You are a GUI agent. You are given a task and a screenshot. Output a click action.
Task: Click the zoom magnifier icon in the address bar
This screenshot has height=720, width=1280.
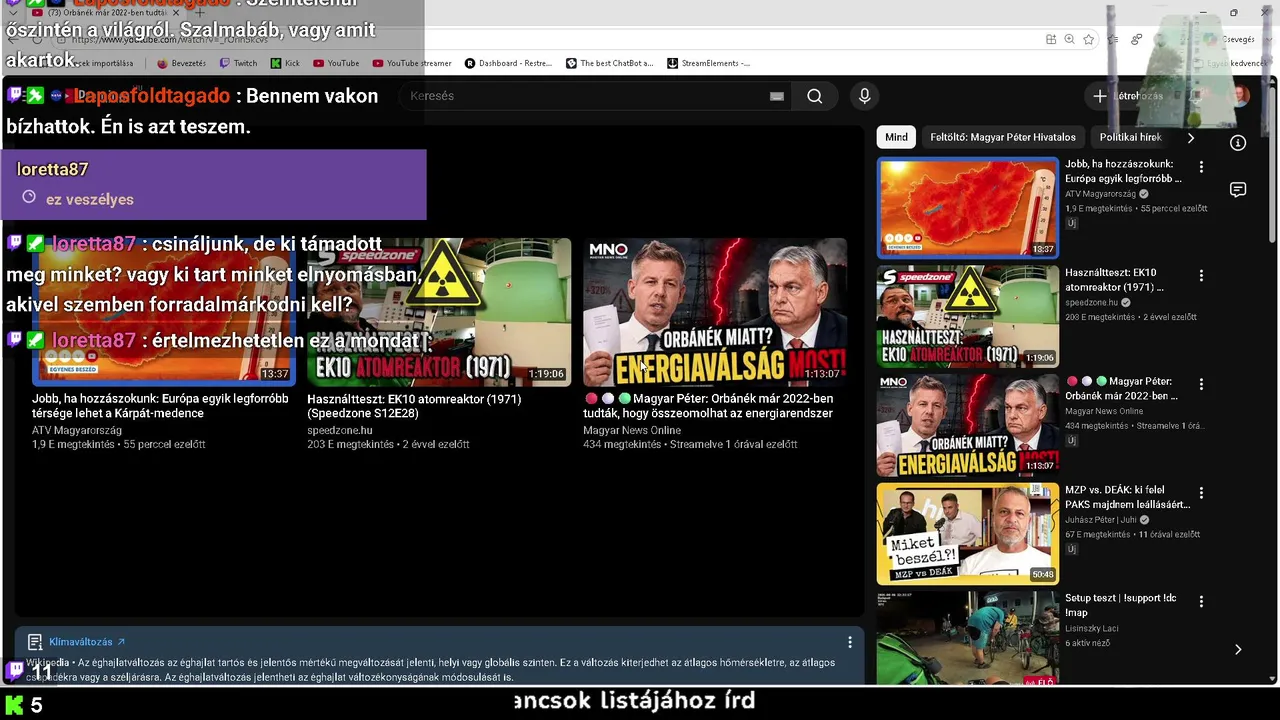[x=1069, y=39]
